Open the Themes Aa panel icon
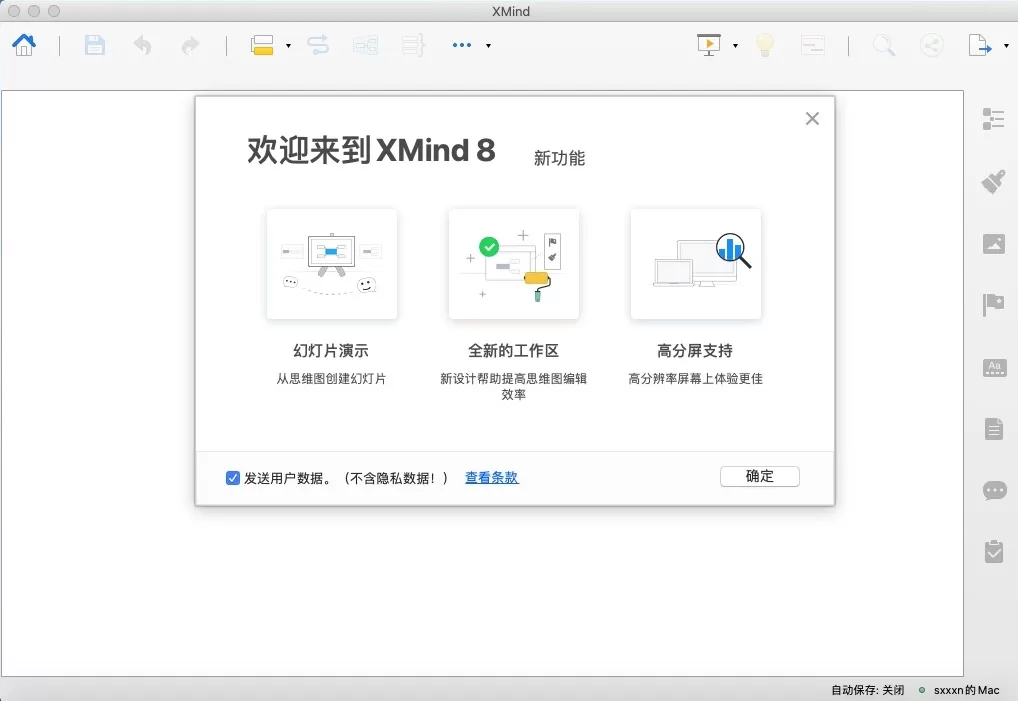Image resolution: width=1018 pixels, height=701 pixels. pyautogui.click(x=994, y=367)
